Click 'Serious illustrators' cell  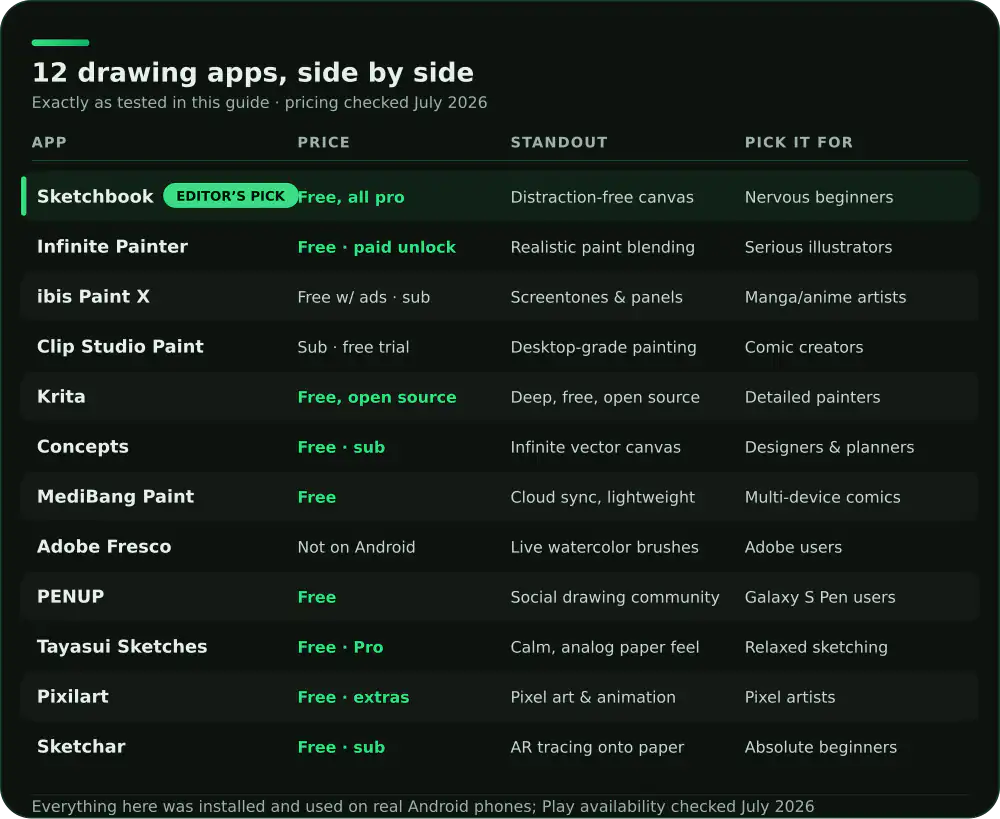[x=818, y=247]
